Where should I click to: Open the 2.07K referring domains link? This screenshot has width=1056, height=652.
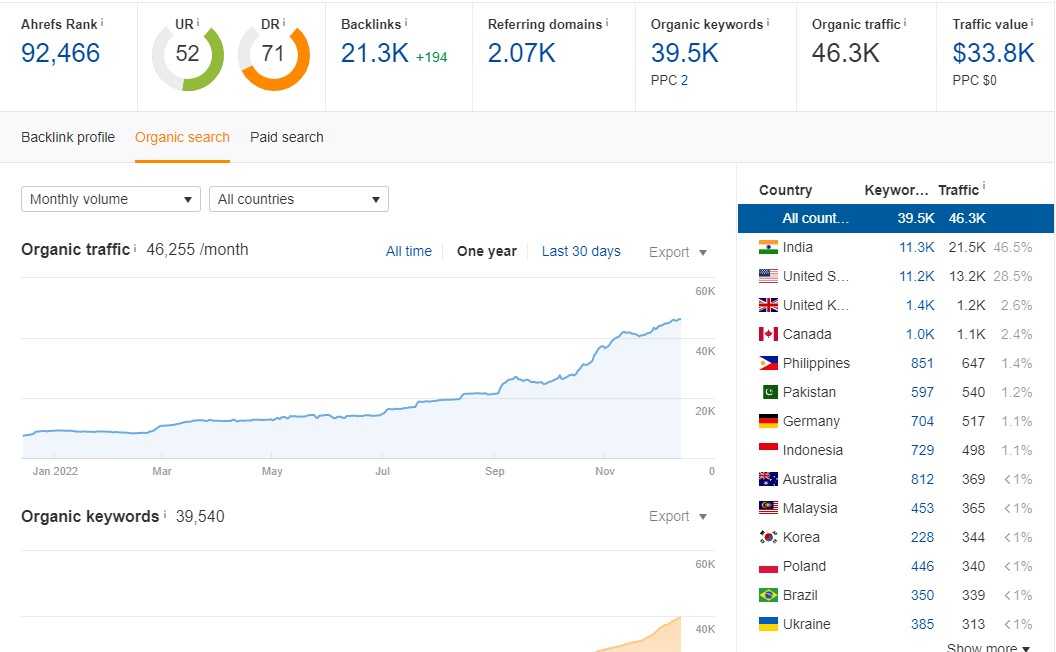point(521,53)
